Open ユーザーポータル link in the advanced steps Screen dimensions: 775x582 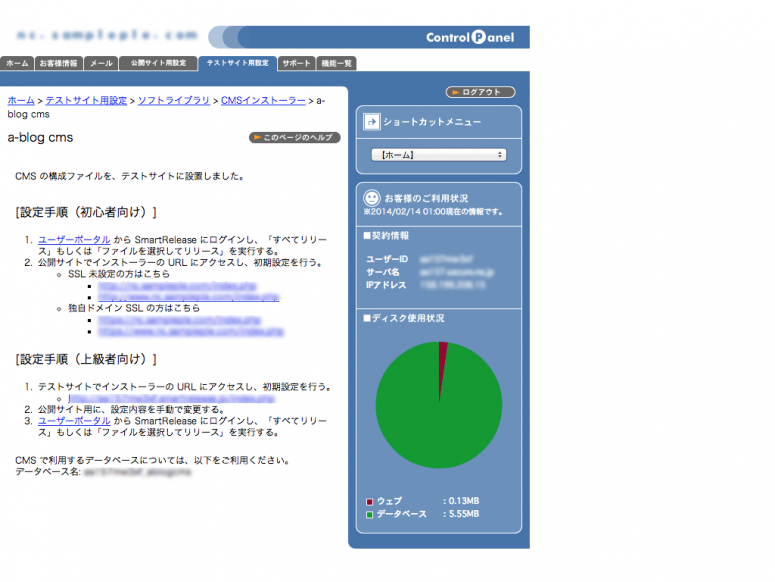click(x=74, y=422)
